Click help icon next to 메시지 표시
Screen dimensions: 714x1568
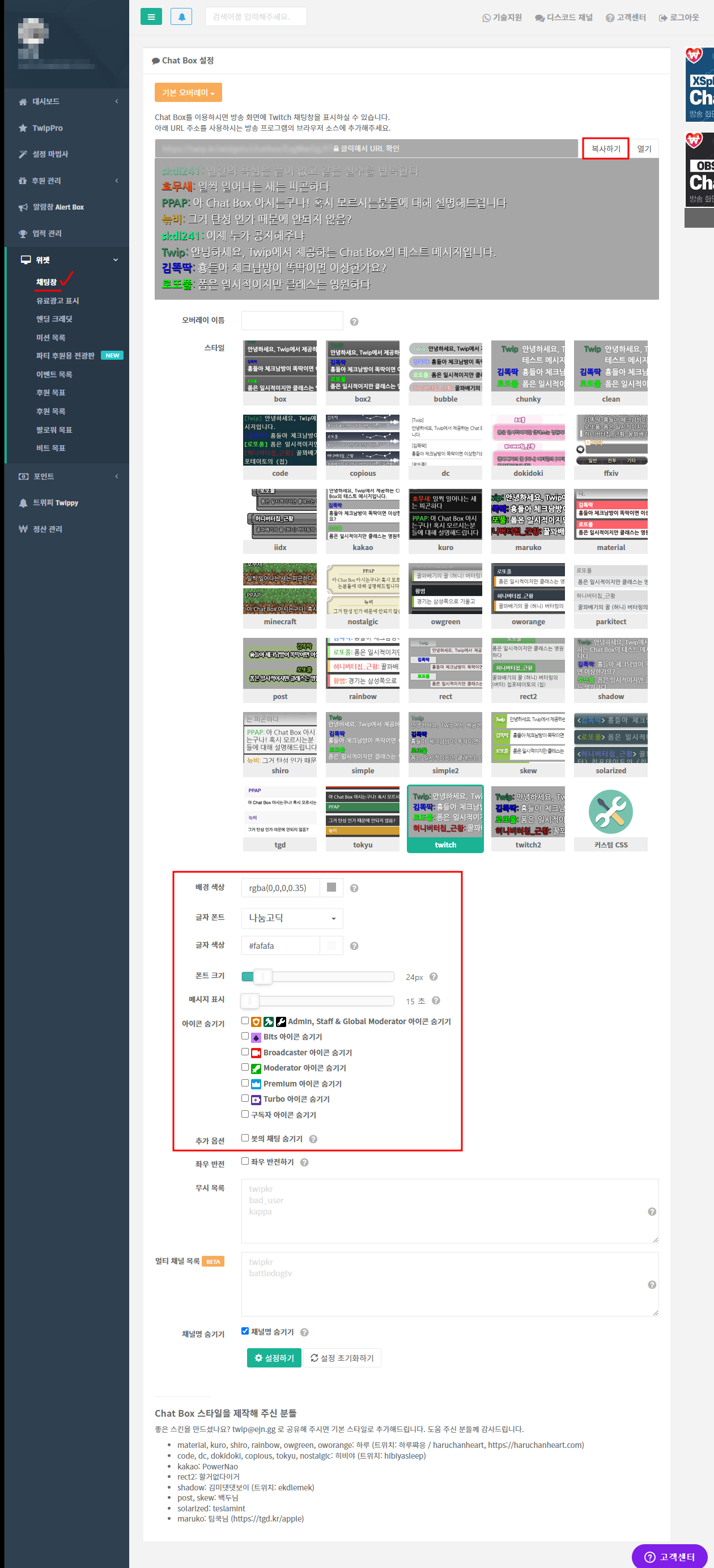[436, 1000]
